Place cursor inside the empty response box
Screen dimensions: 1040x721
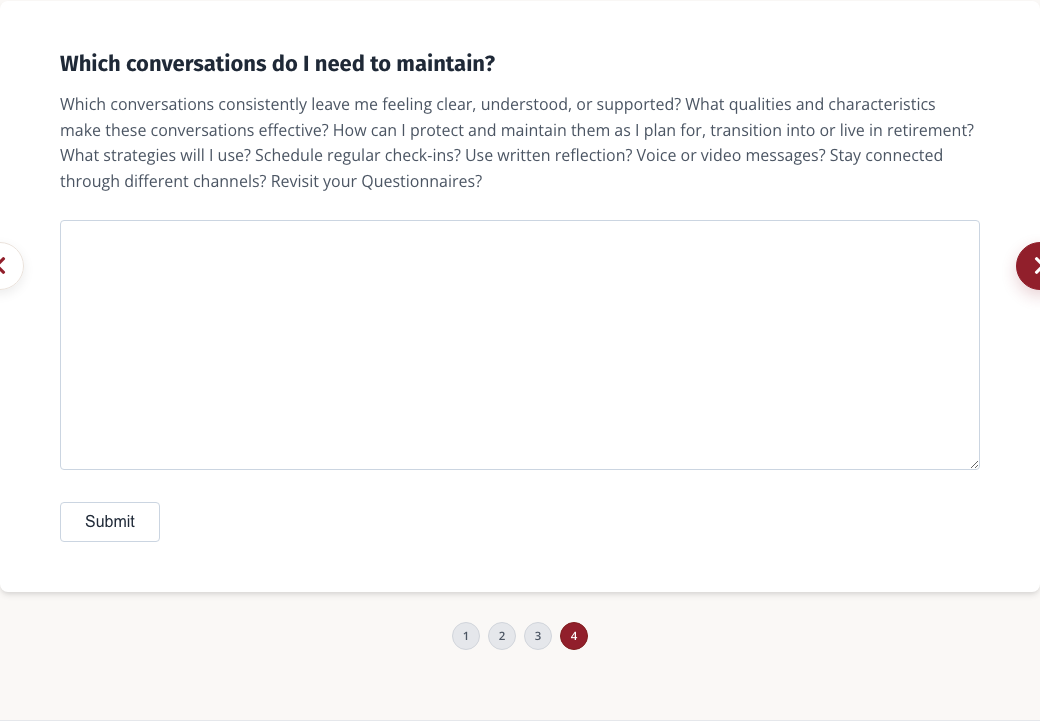tap(520, 345)
